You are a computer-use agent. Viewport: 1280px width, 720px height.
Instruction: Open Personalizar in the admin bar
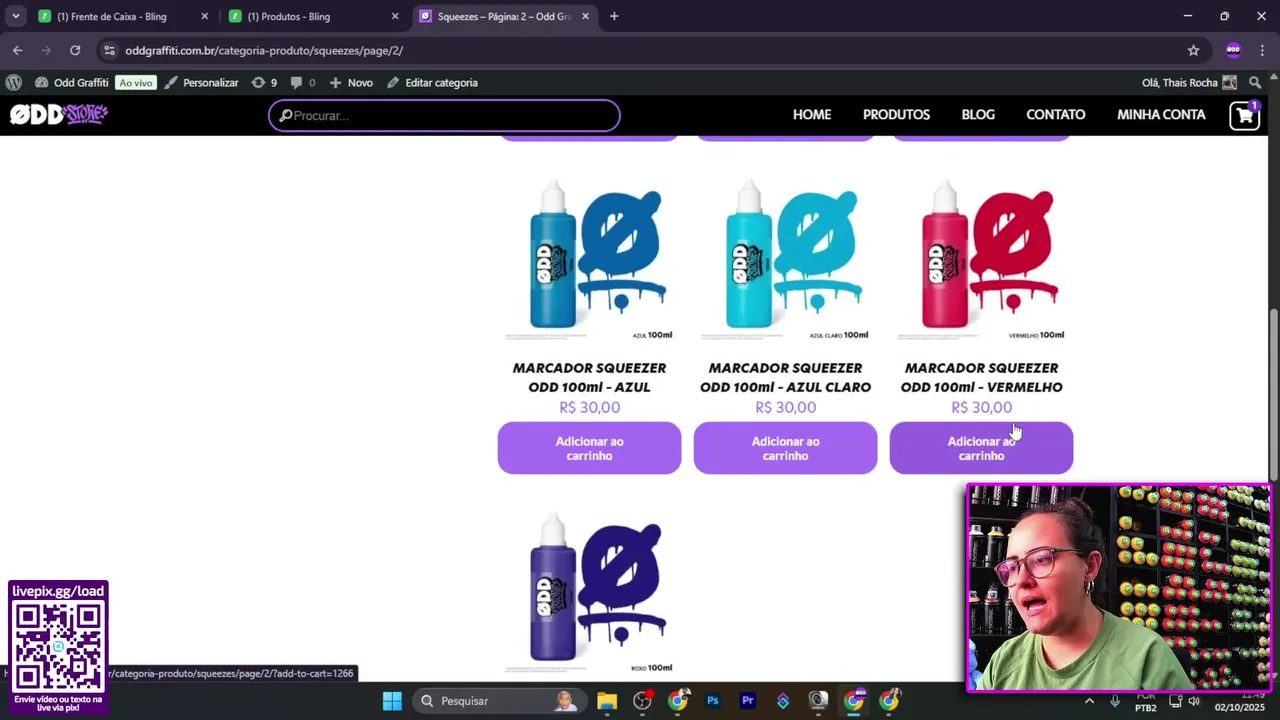pos(201,83)
